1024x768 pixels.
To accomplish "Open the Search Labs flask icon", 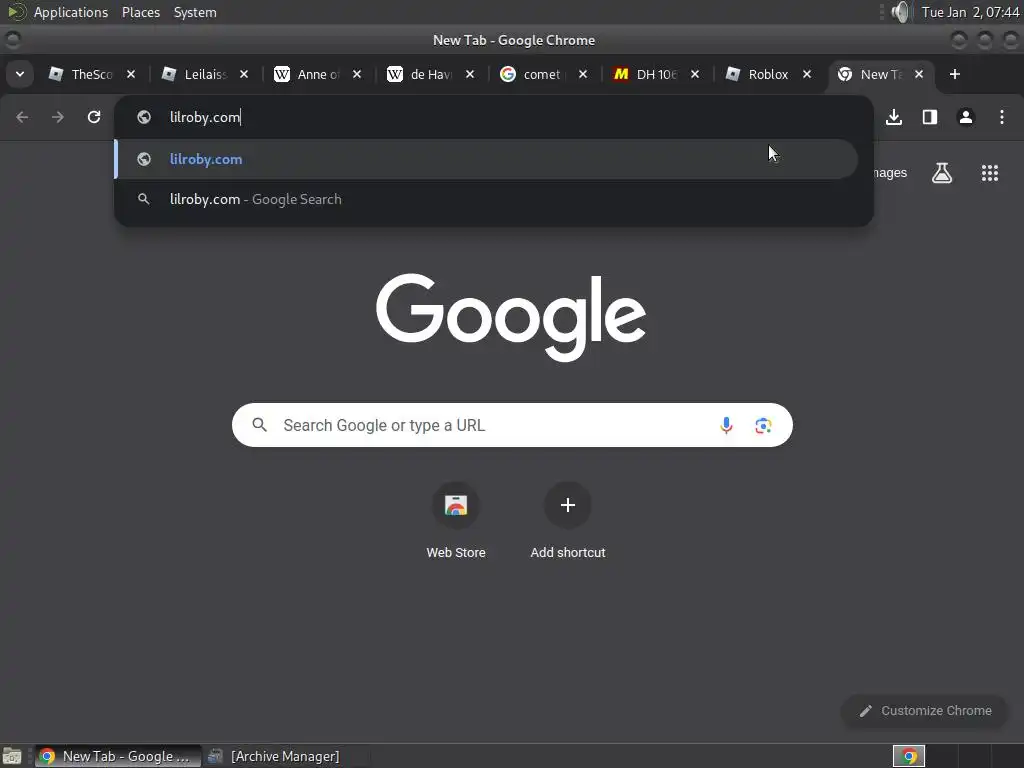I will point(942,173).
